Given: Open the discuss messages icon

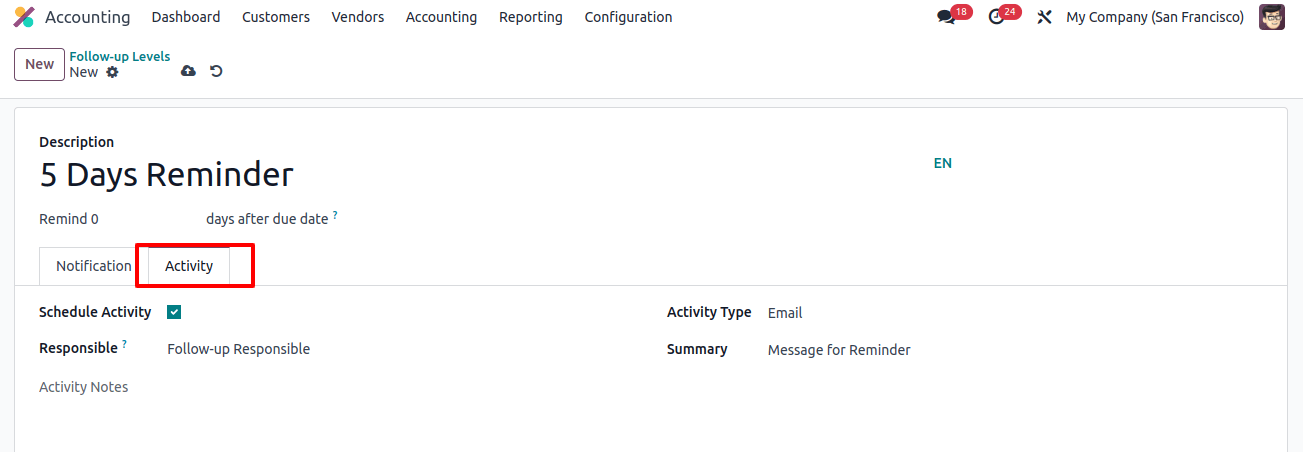Looking at the screenshot, I should tap(945, 17).
